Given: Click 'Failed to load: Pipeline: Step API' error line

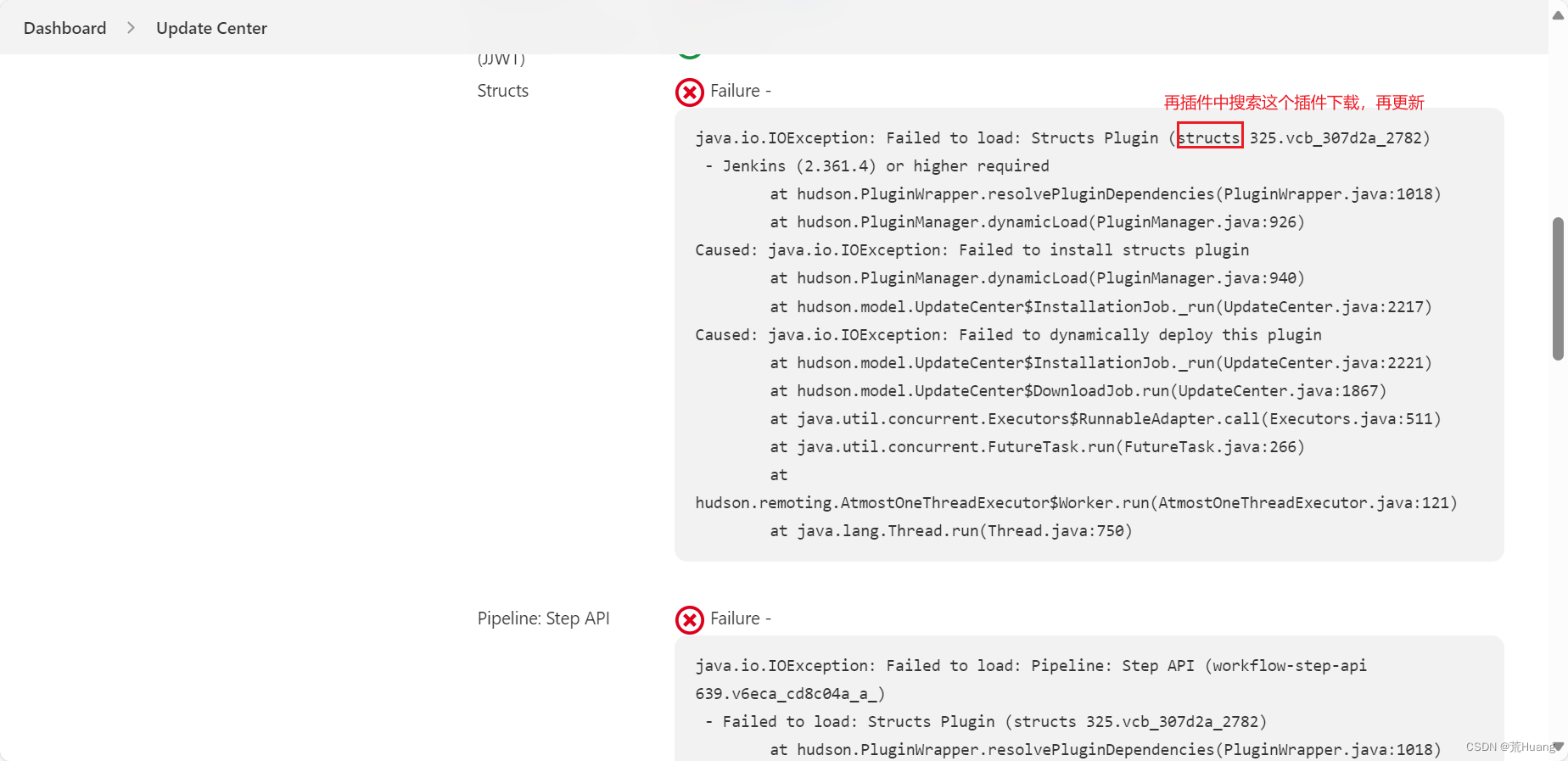Looking at the screenshot, I should (1031, 666).
